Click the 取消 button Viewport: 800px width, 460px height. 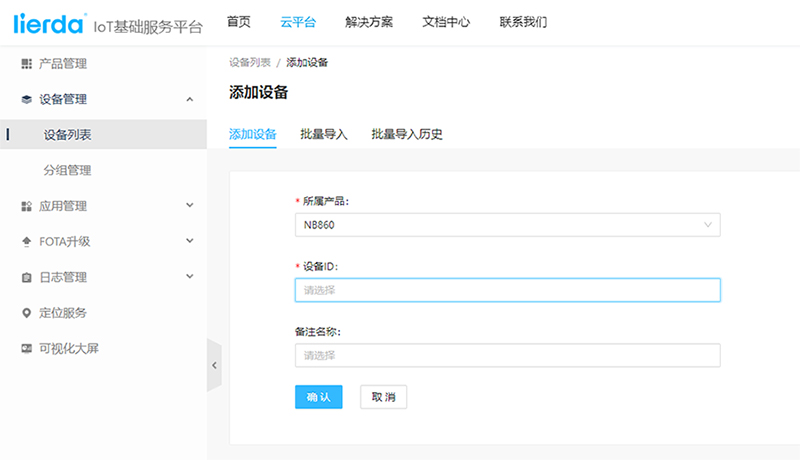[x=384, y=397]
